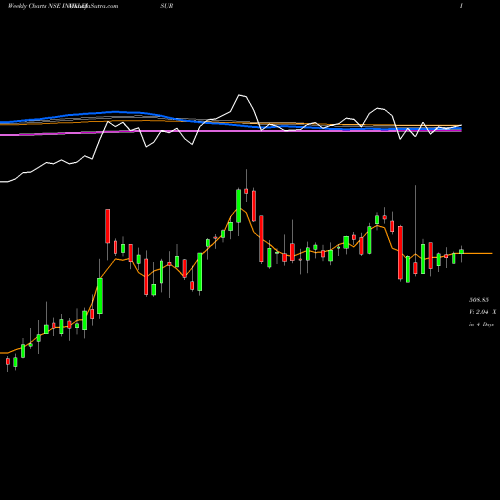Click the tallest green candlestick at chart peak

click(239, 206)
